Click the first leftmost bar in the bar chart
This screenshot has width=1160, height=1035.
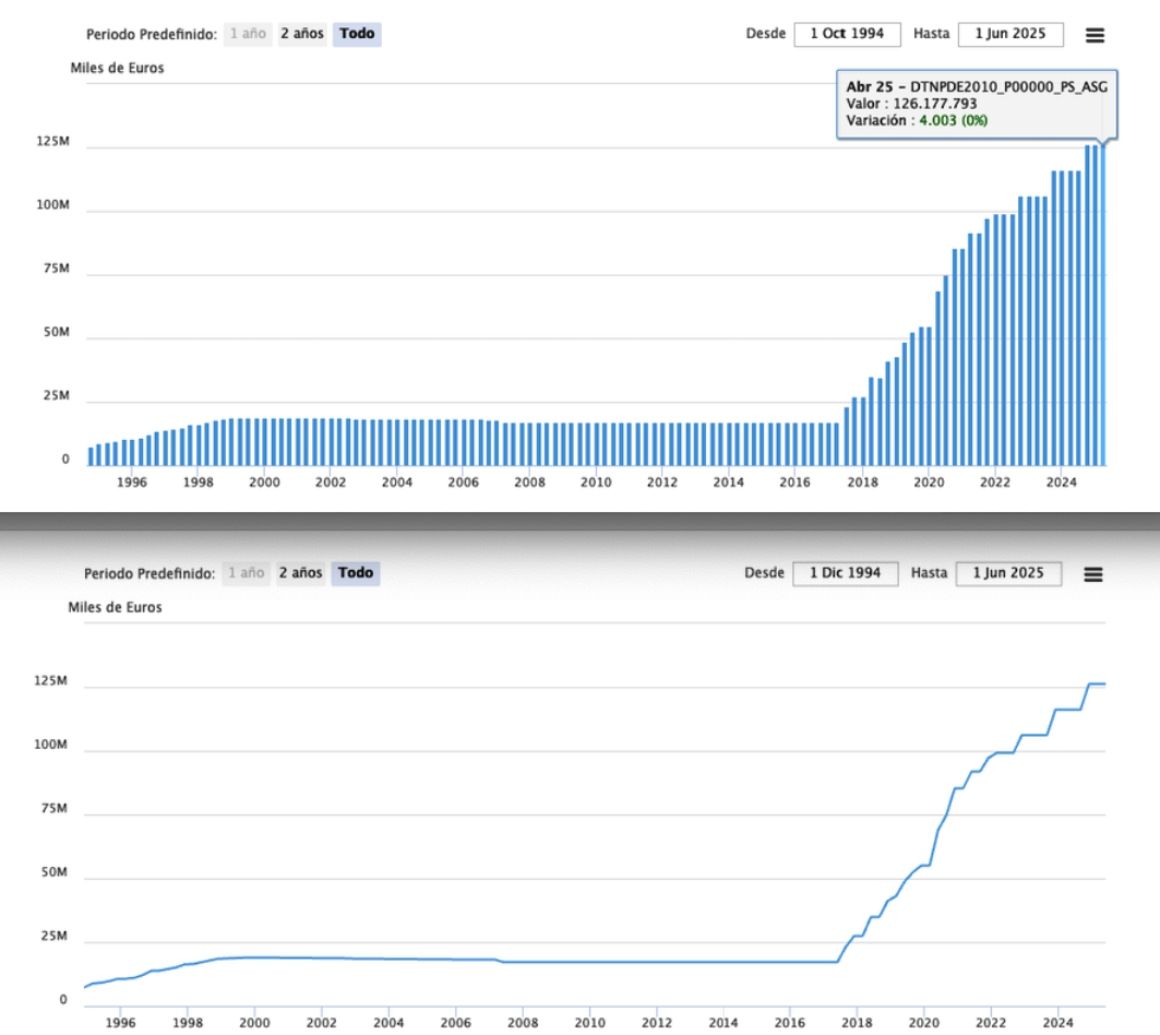coord(91,456)
